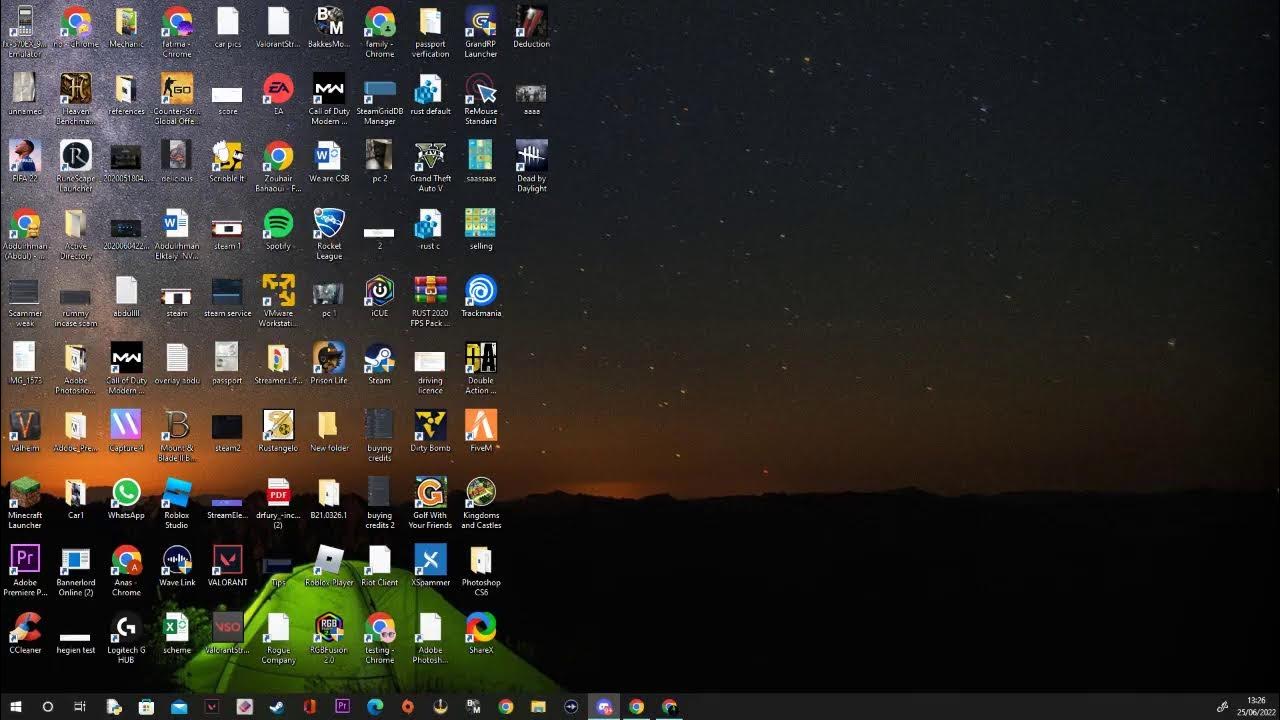Open the RuneScape Launcher icon
The width and height of the screenshot is (1280, 720).
point(76,166)
